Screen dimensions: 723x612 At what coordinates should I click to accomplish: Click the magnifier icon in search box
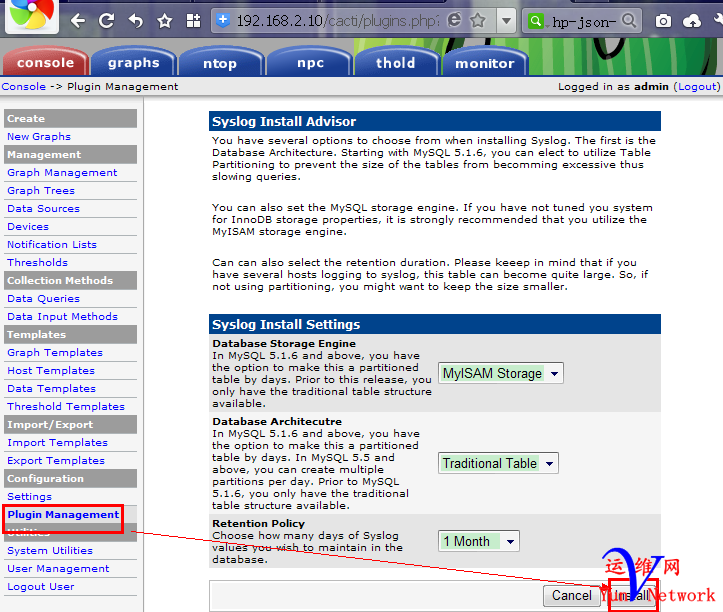[x=629, y=20]
